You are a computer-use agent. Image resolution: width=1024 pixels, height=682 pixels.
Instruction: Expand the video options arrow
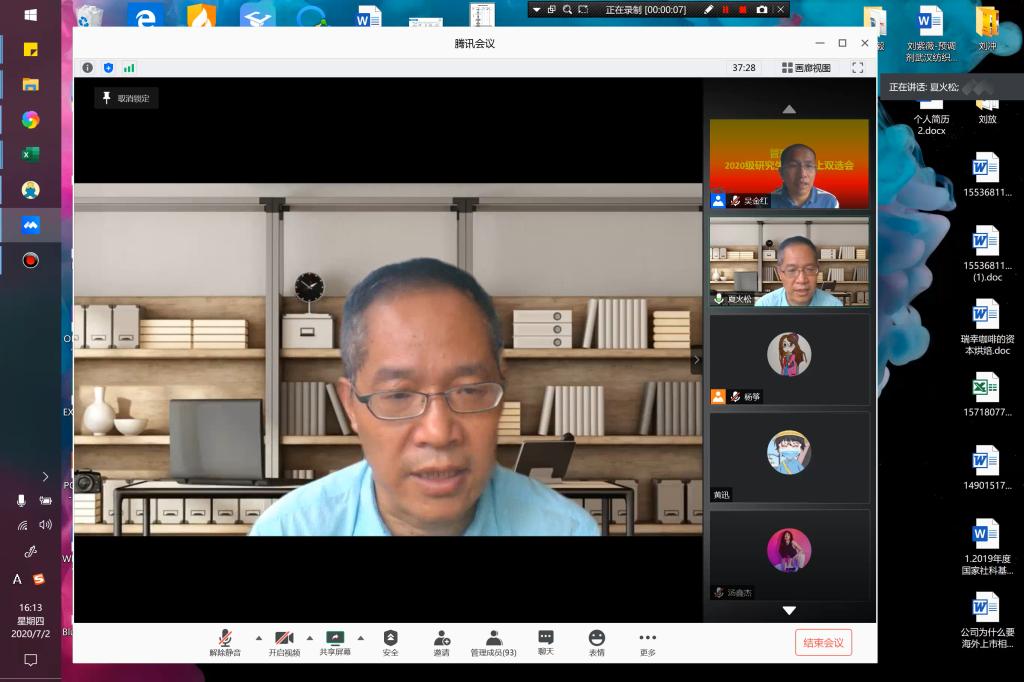309,637
